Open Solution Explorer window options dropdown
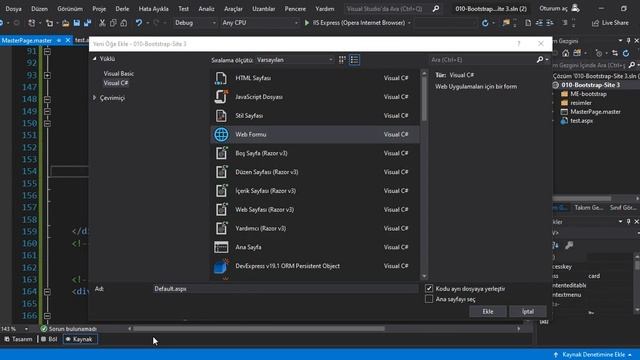Viewport: 640px width, 360px height. [620, 41]
